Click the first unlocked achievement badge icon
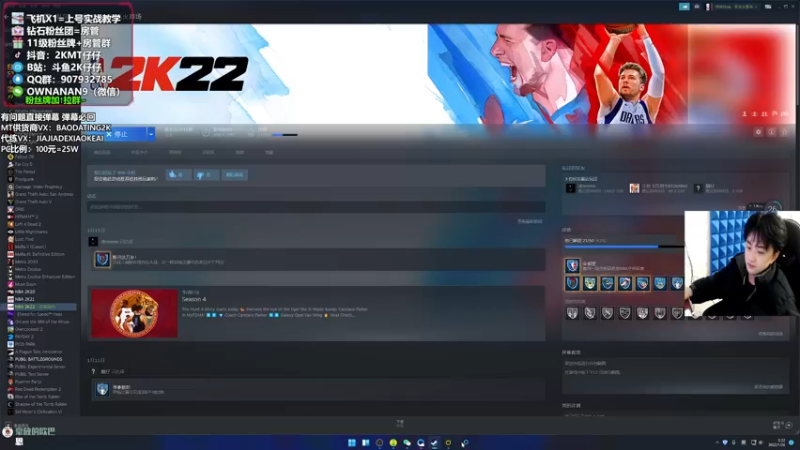The height and width of the screenshot is (450, 800). point(572,283)
